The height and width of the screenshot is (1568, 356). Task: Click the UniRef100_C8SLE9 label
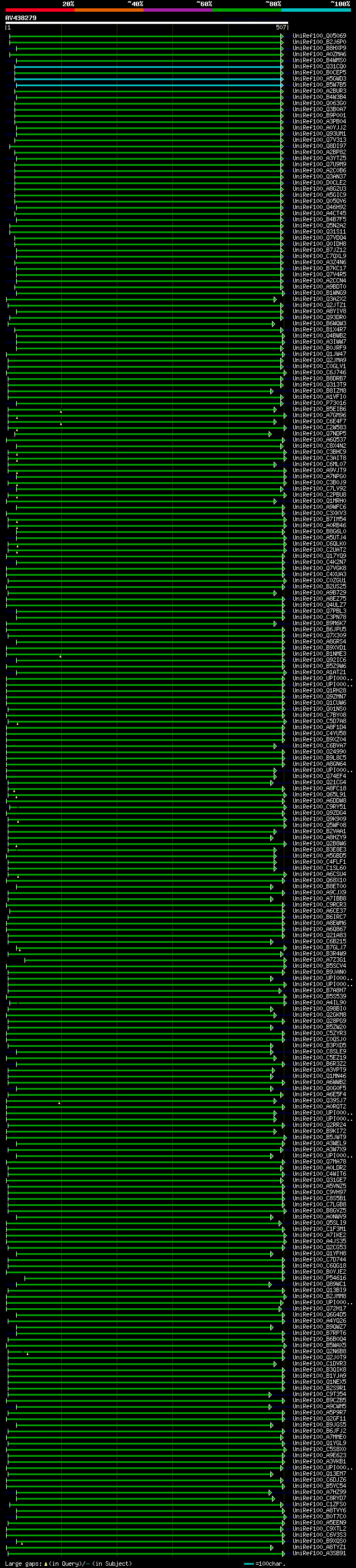point(319,1052)
